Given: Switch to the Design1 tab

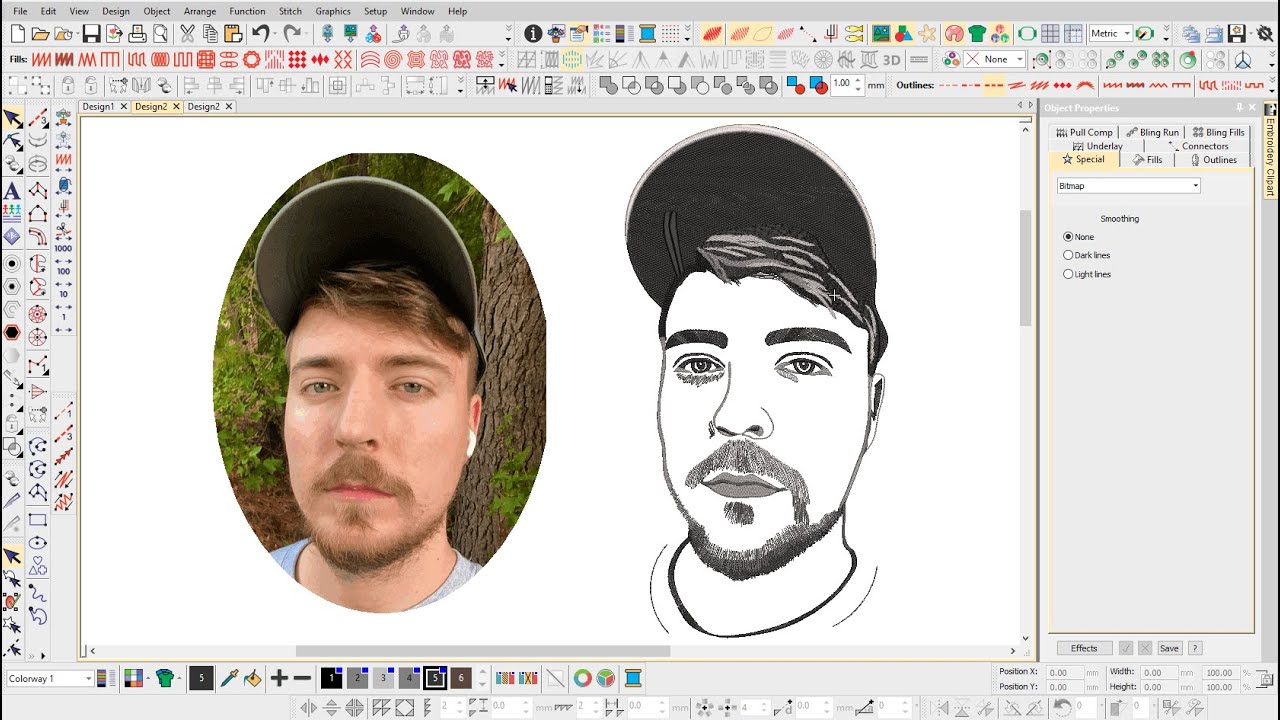Looking at the screenshot, I should (98, 106).
